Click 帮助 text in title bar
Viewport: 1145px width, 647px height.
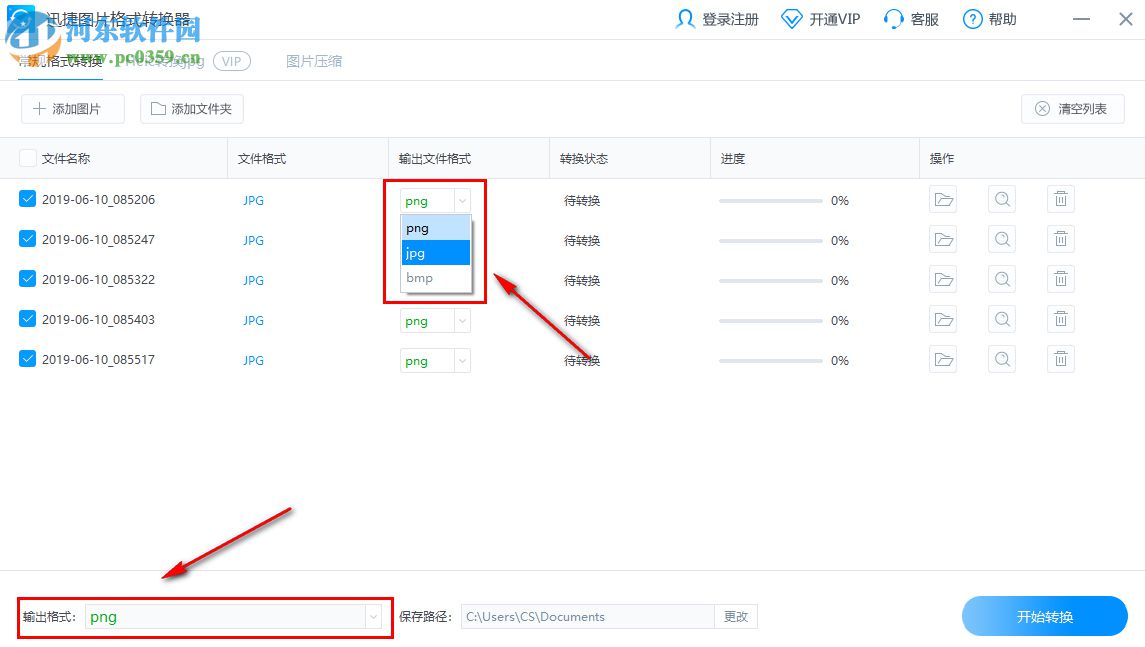1003,19
